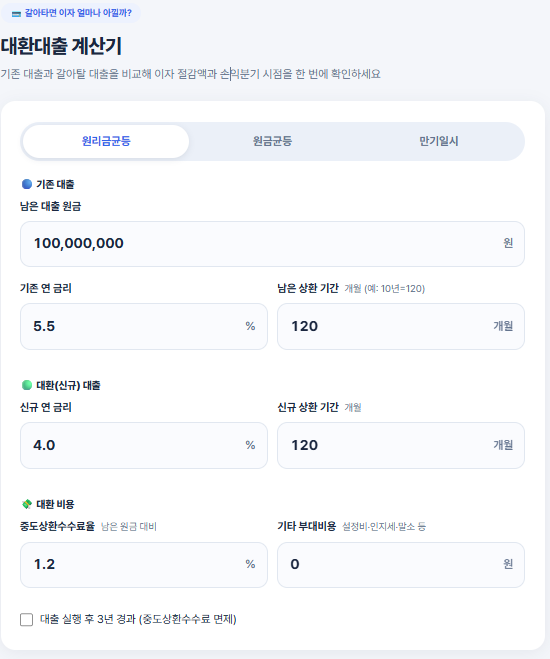Switch to the 원금균등 tab

(x=272, y=141)
